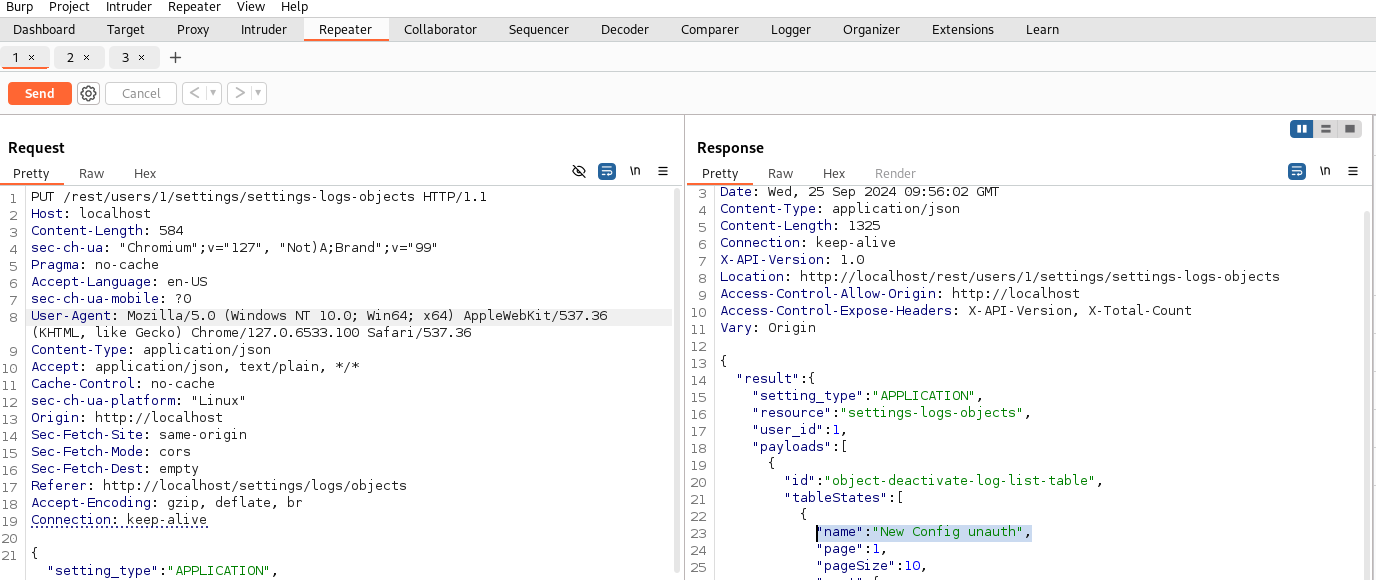Expand the back history dropdown arrow

[213, 93]
